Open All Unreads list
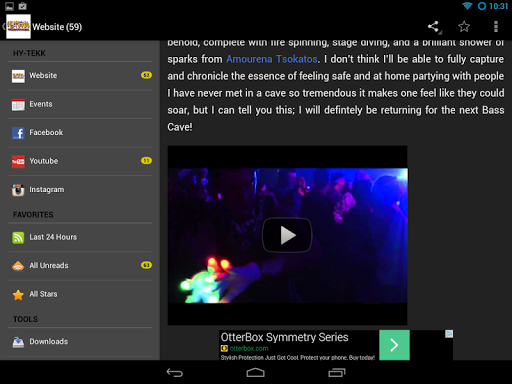Screen dimensions: 512x384 click(80, 266)
